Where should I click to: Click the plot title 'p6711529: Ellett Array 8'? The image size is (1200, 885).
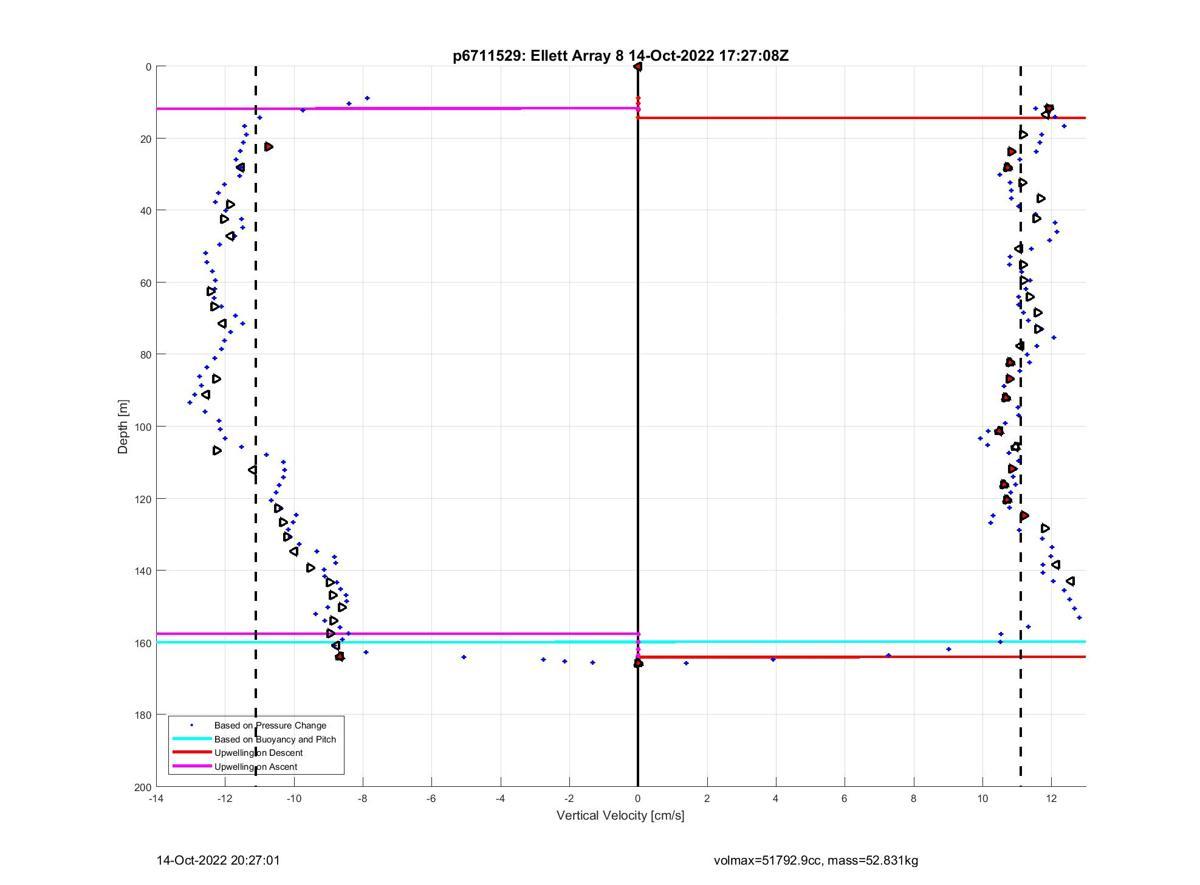[x=539, y=56]
